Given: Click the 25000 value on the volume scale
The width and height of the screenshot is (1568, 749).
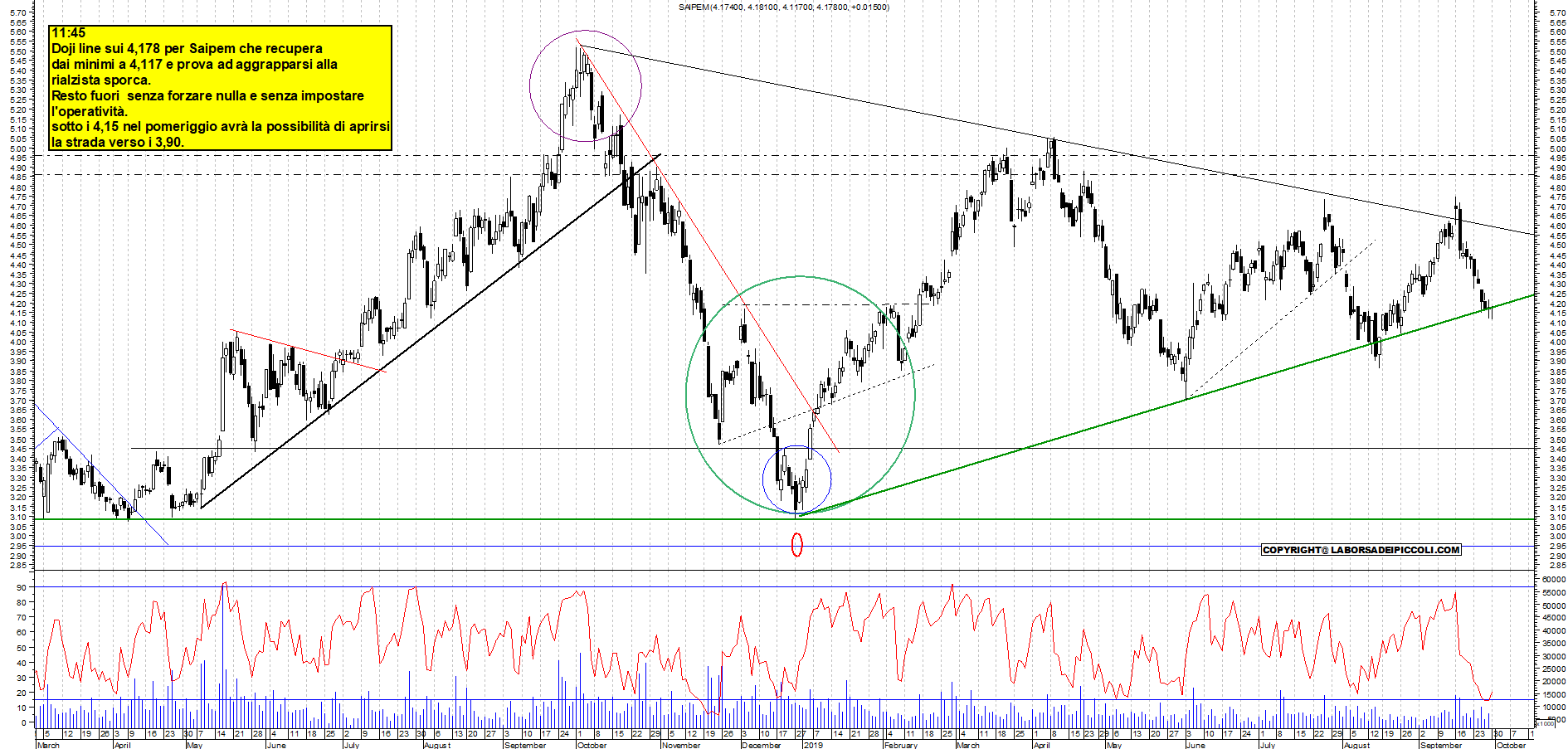Looking at the screenshot, I should 1553,669.
